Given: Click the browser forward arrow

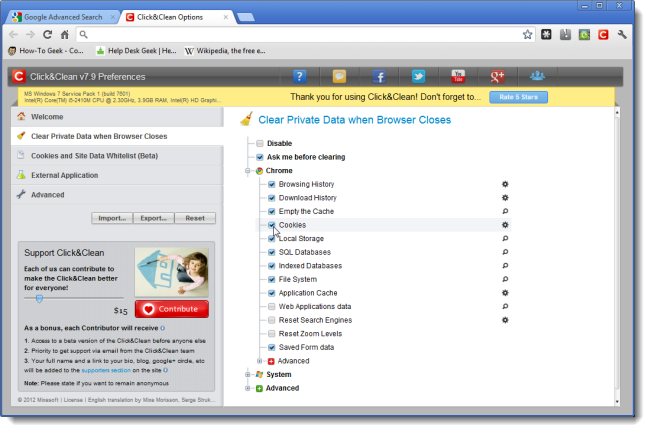Looking at the screenshot, I should pos(30,34).
